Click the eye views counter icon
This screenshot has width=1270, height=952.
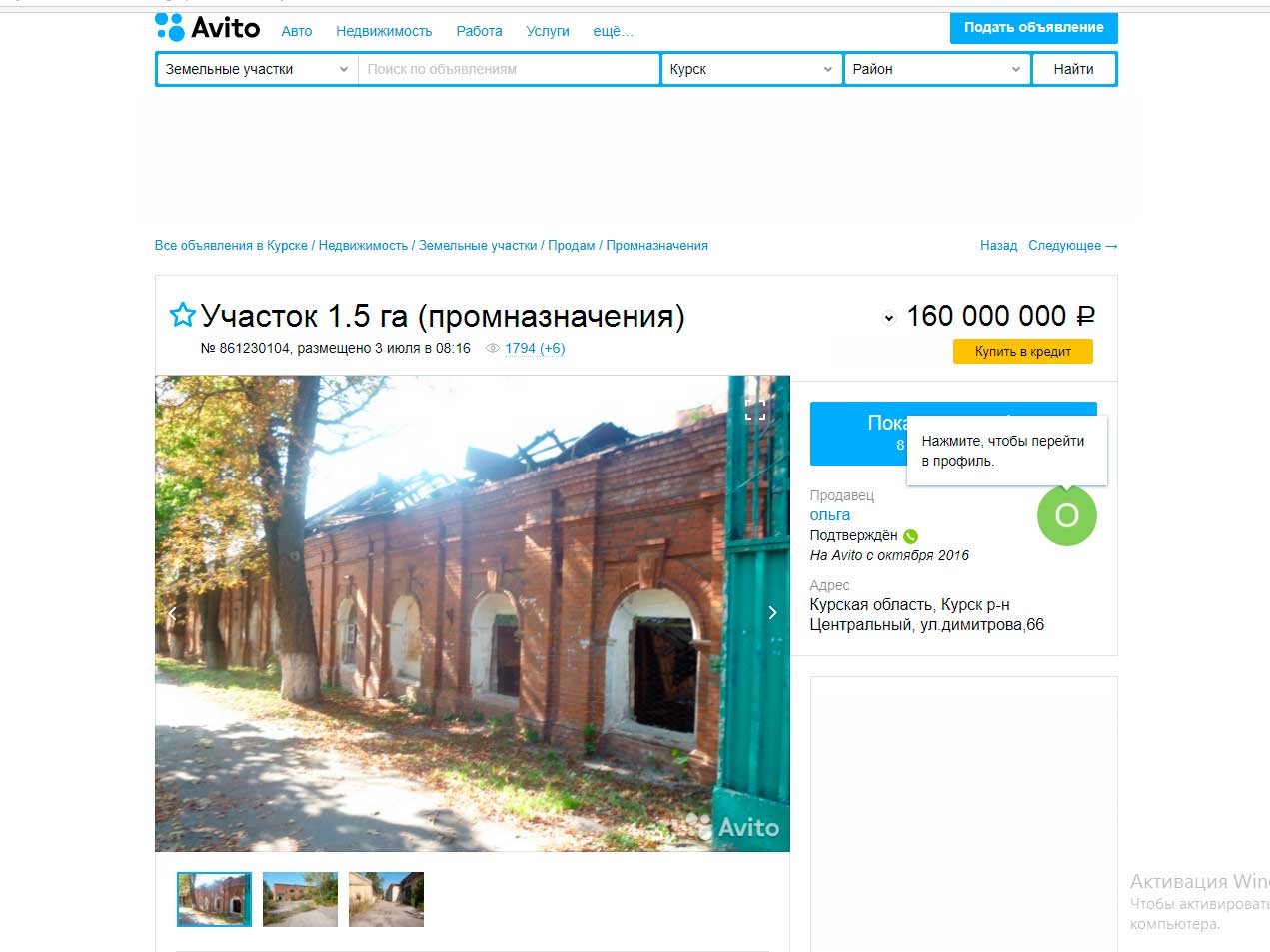tap(492, 348)
